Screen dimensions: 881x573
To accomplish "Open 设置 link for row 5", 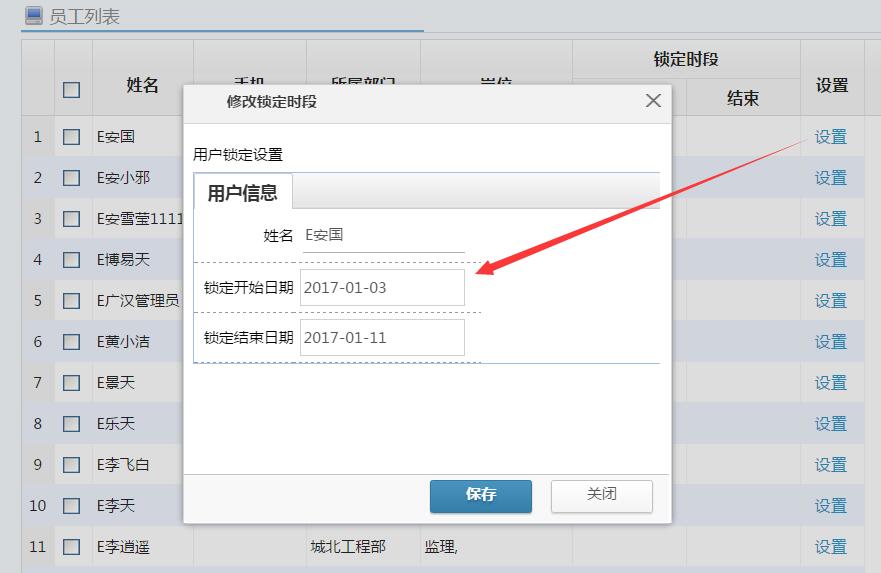I will (x=830, y=301).
